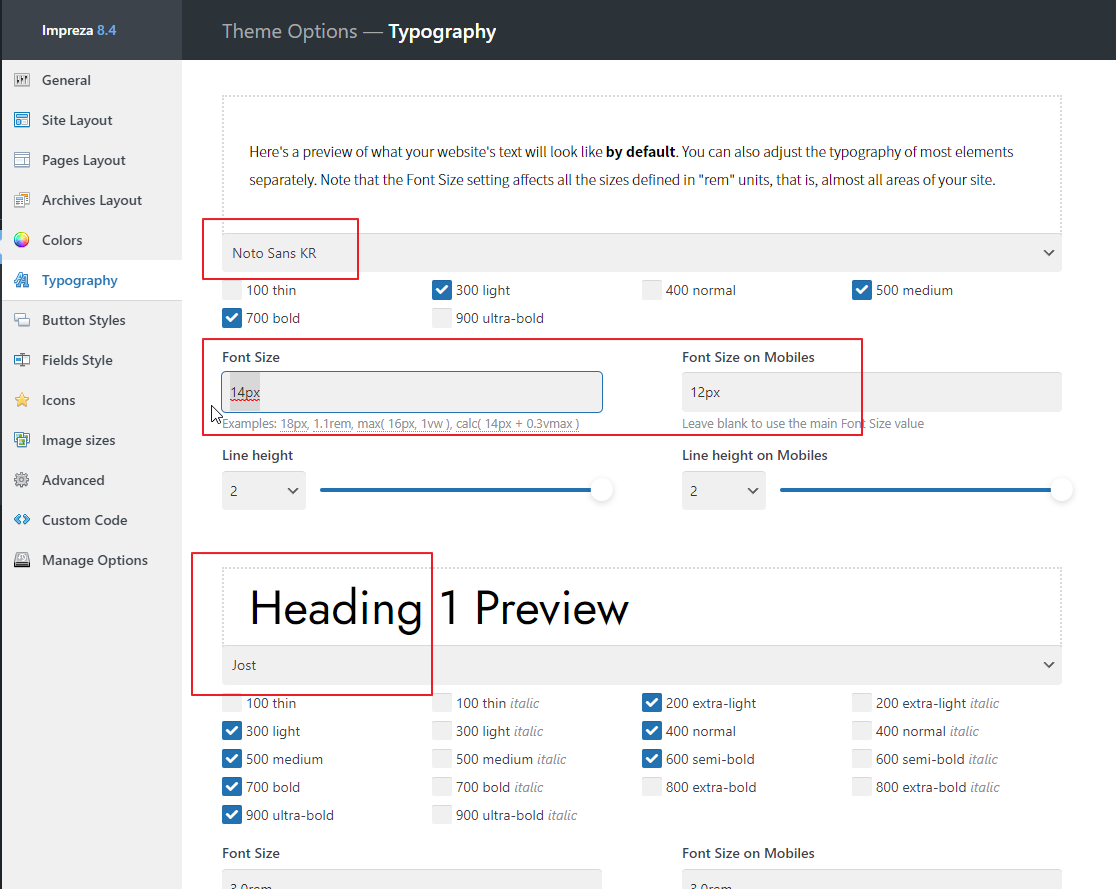Click the Custom Code brackets icon
This screenshot has height=889, width=1116.
click(x=22, y=520)
